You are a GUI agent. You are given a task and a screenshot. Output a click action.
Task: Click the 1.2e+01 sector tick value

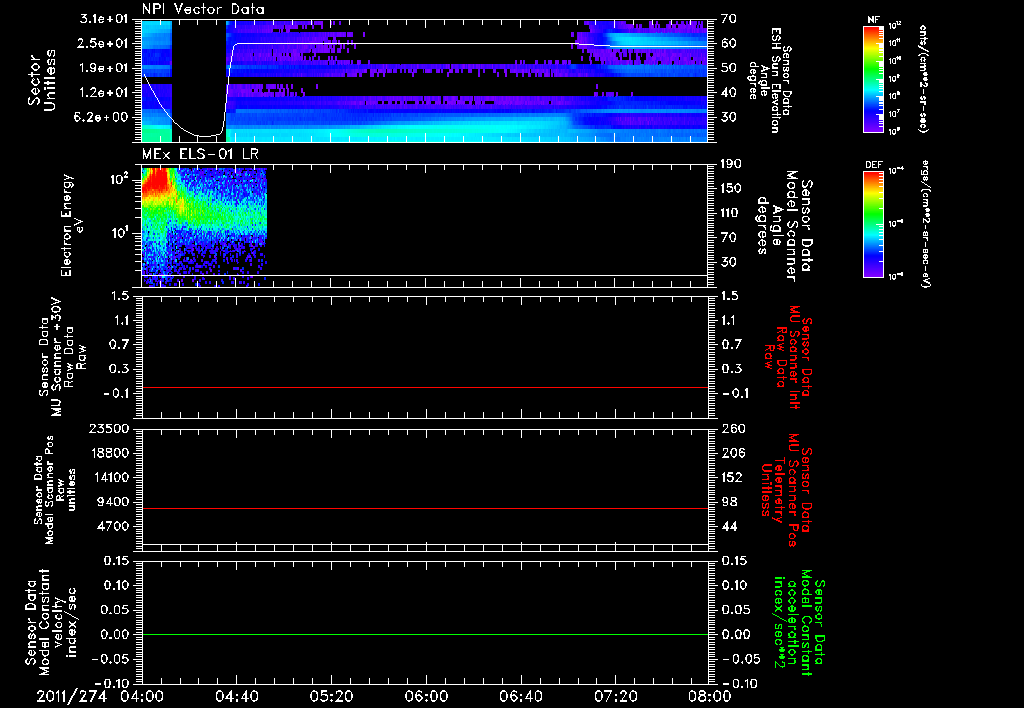tap(101, 93)
